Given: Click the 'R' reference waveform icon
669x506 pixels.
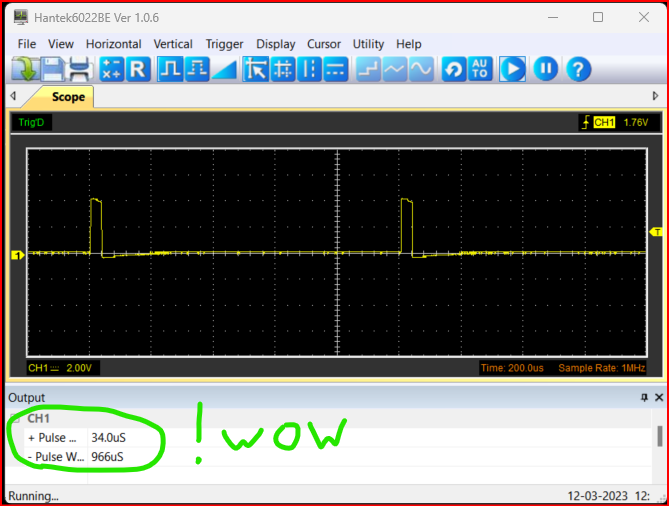Looking at the screenshot, I should [138, 69].
